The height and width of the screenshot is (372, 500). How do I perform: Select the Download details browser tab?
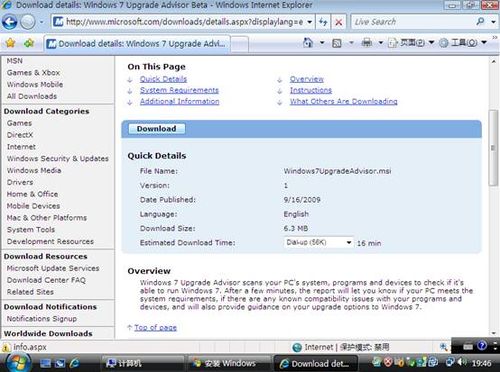tap(137, 44)
